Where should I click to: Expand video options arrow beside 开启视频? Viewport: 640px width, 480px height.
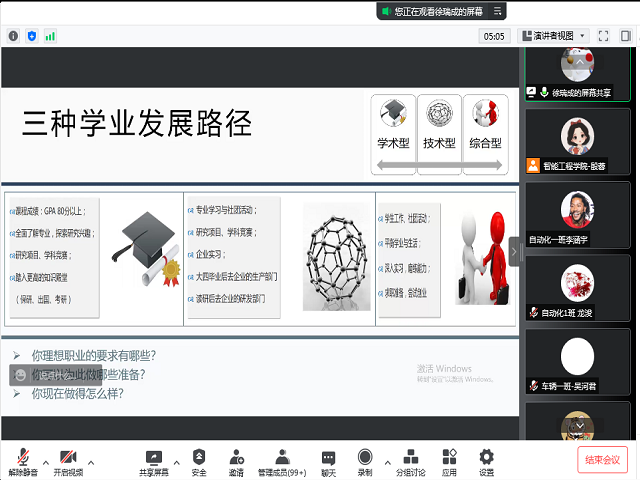point(91,463)
